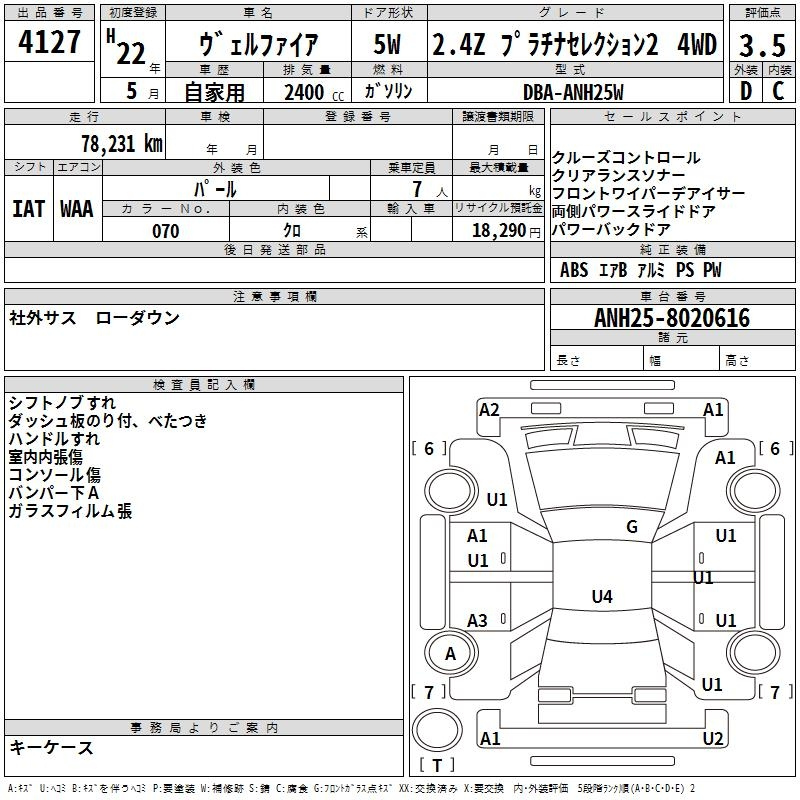Screen dimensions: 800x800
Task: Click A2 mark on the front bumper diagram
Action: coord(489,409)
